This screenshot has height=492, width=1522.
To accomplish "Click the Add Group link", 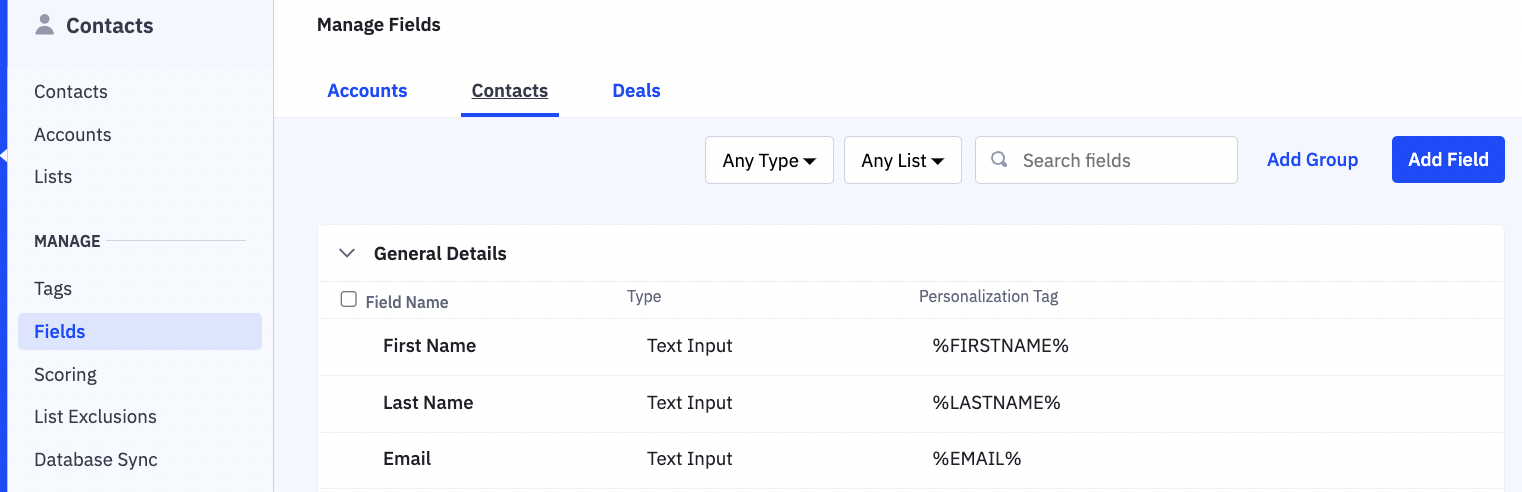I will coord(1312,160).
